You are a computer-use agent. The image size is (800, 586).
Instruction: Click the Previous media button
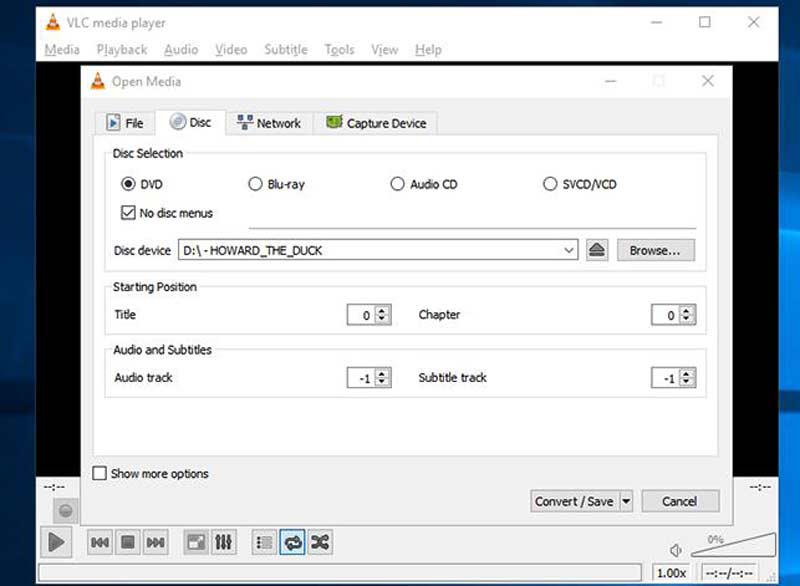[x=100, y=542]
